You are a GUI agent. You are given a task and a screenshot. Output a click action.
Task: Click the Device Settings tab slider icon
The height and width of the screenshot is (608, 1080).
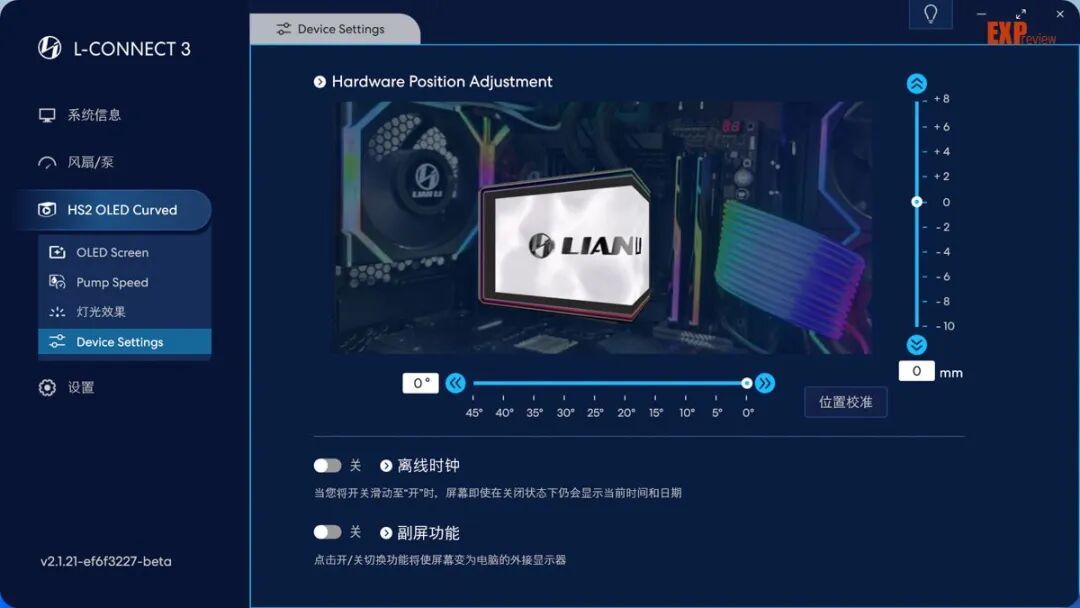(x=283, y=29)
